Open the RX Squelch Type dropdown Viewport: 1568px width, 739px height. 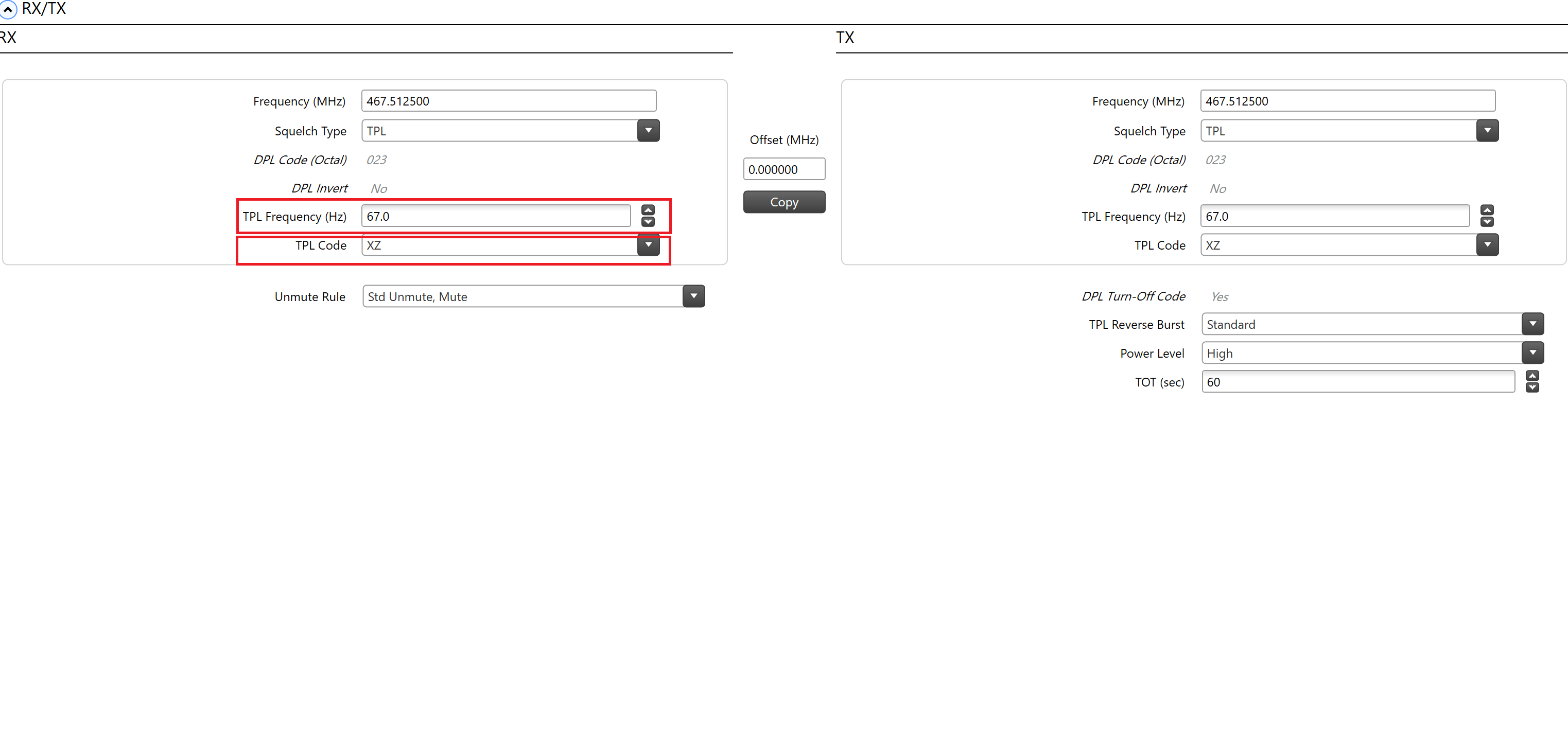648,130
